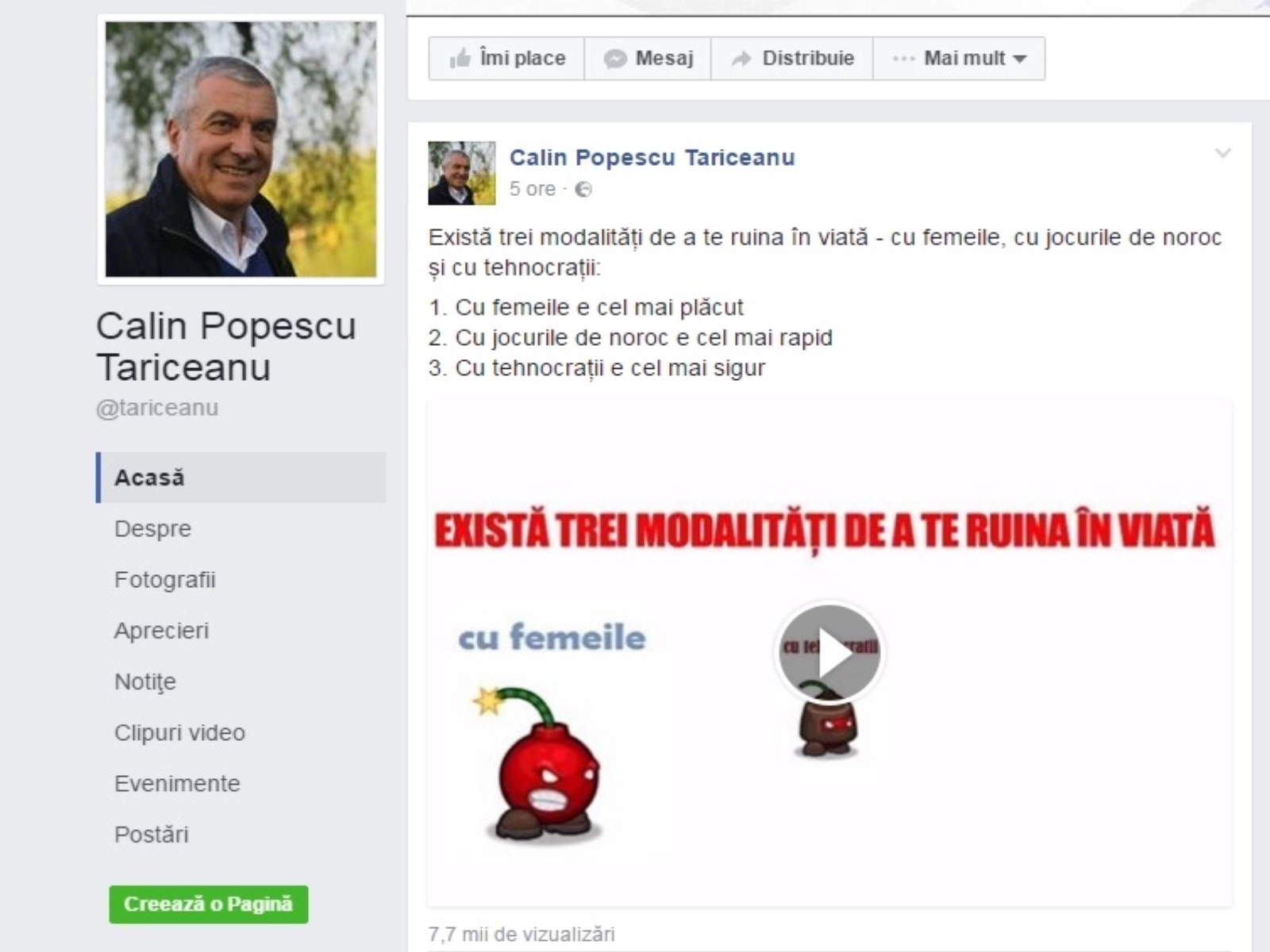The width and height of the screenshot is (1270, 952).
Task: Play the posted video
Action: (x=829, y=652)
